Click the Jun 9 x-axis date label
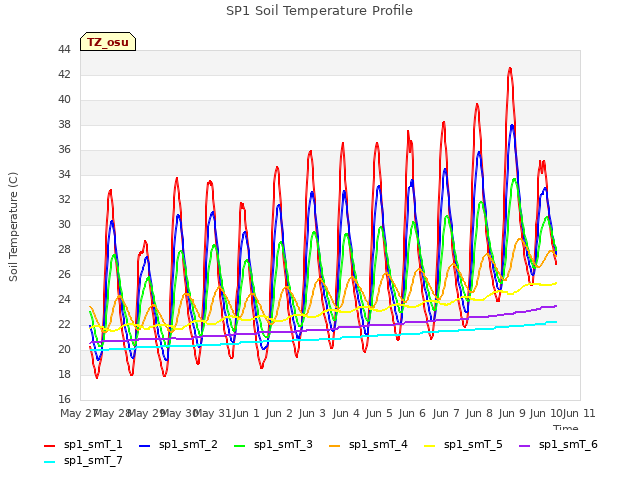This screenshot has width=640, height=480. pos(513,413)
